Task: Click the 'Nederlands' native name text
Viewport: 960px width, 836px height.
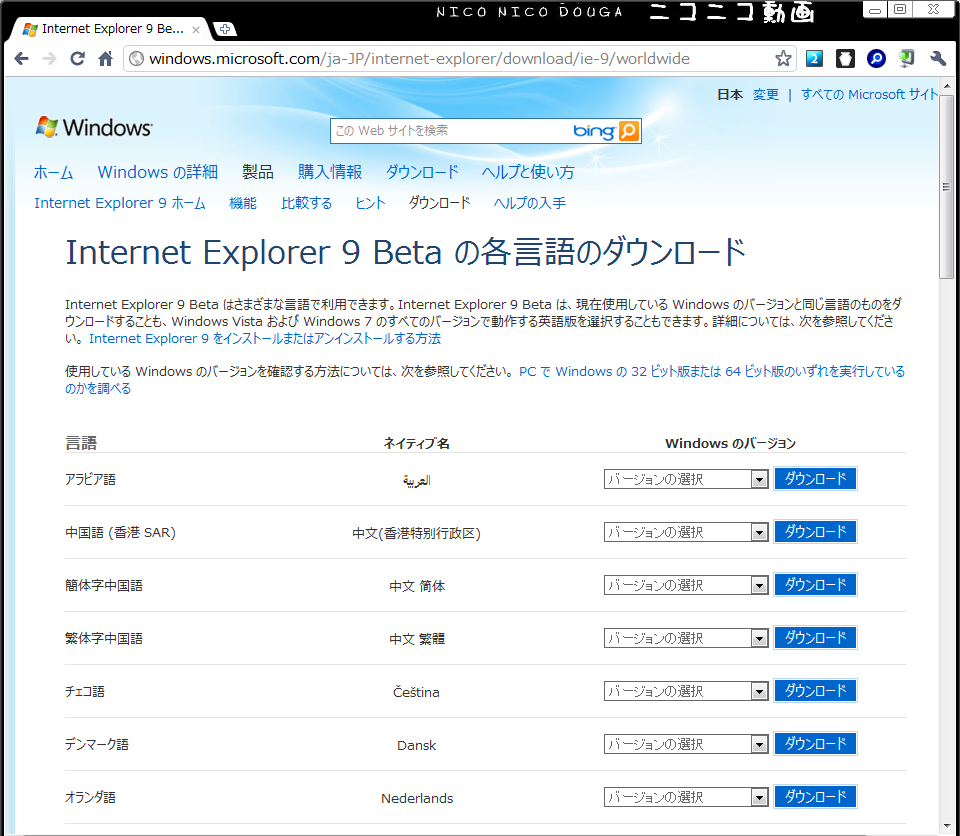Action: coord(417,798)
